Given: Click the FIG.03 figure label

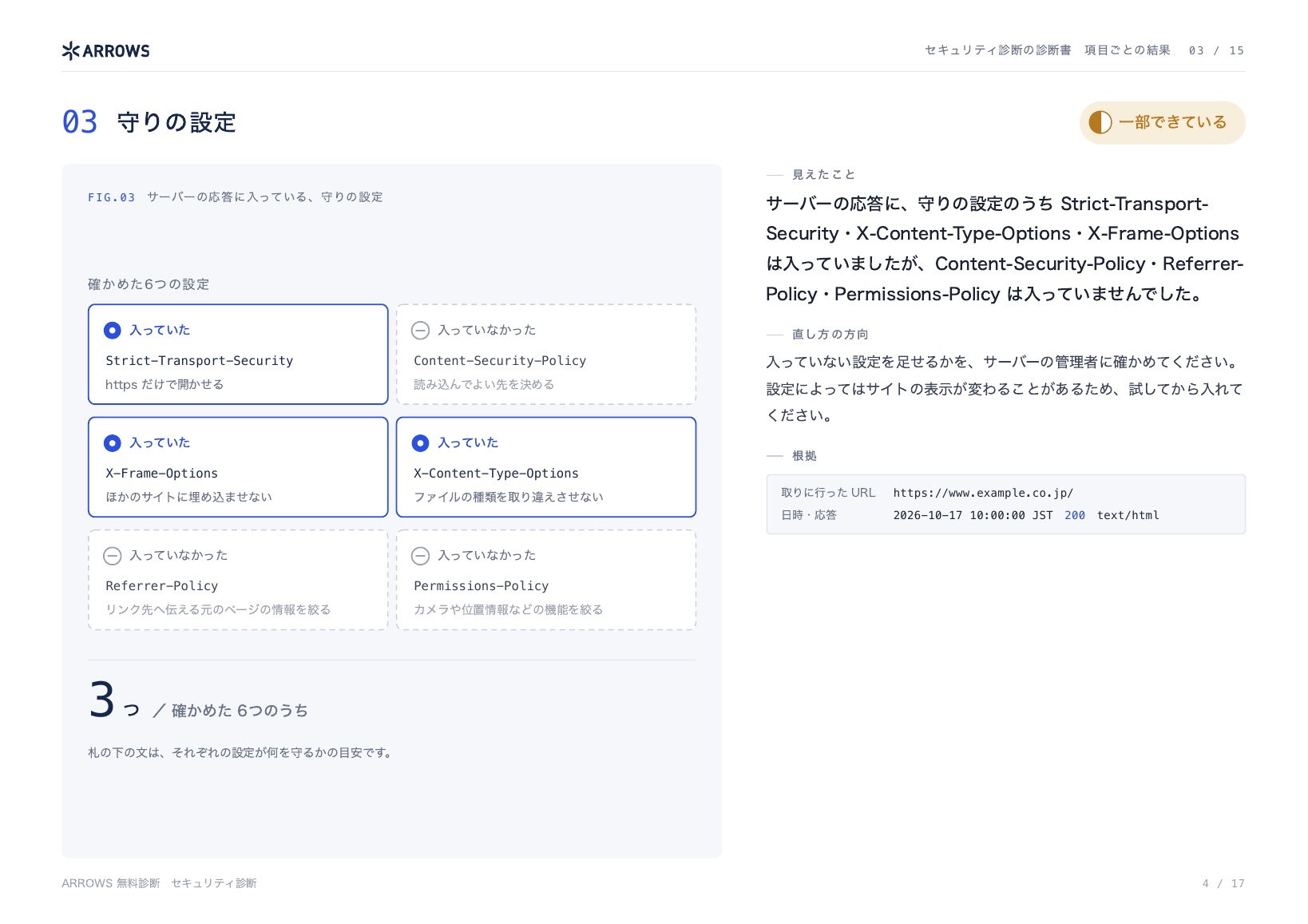Looking at the screenshot, I should (x=112, y=197).
